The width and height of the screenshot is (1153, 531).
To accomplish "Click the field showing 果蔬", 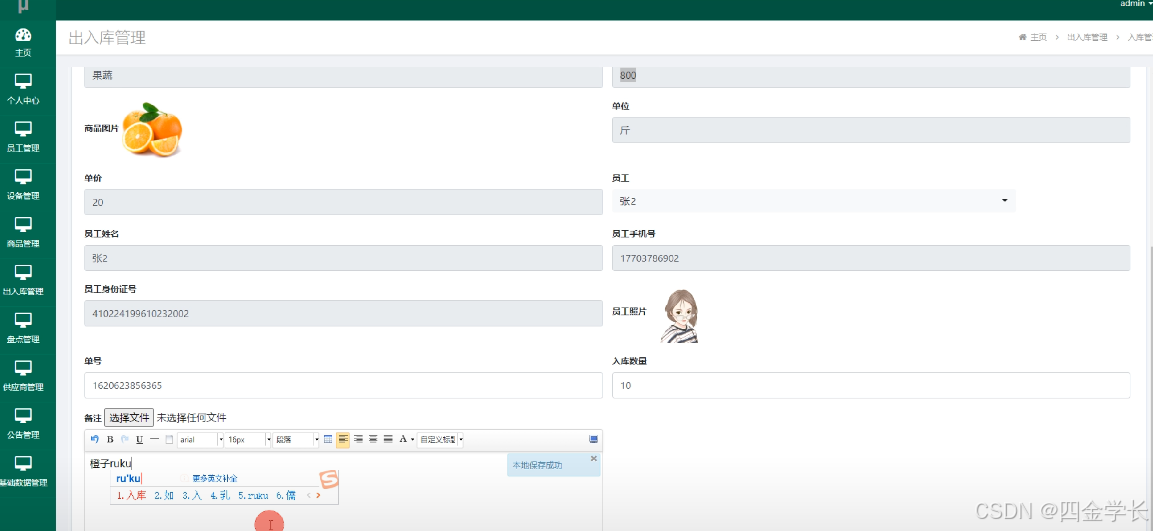I will pos(343,76).
